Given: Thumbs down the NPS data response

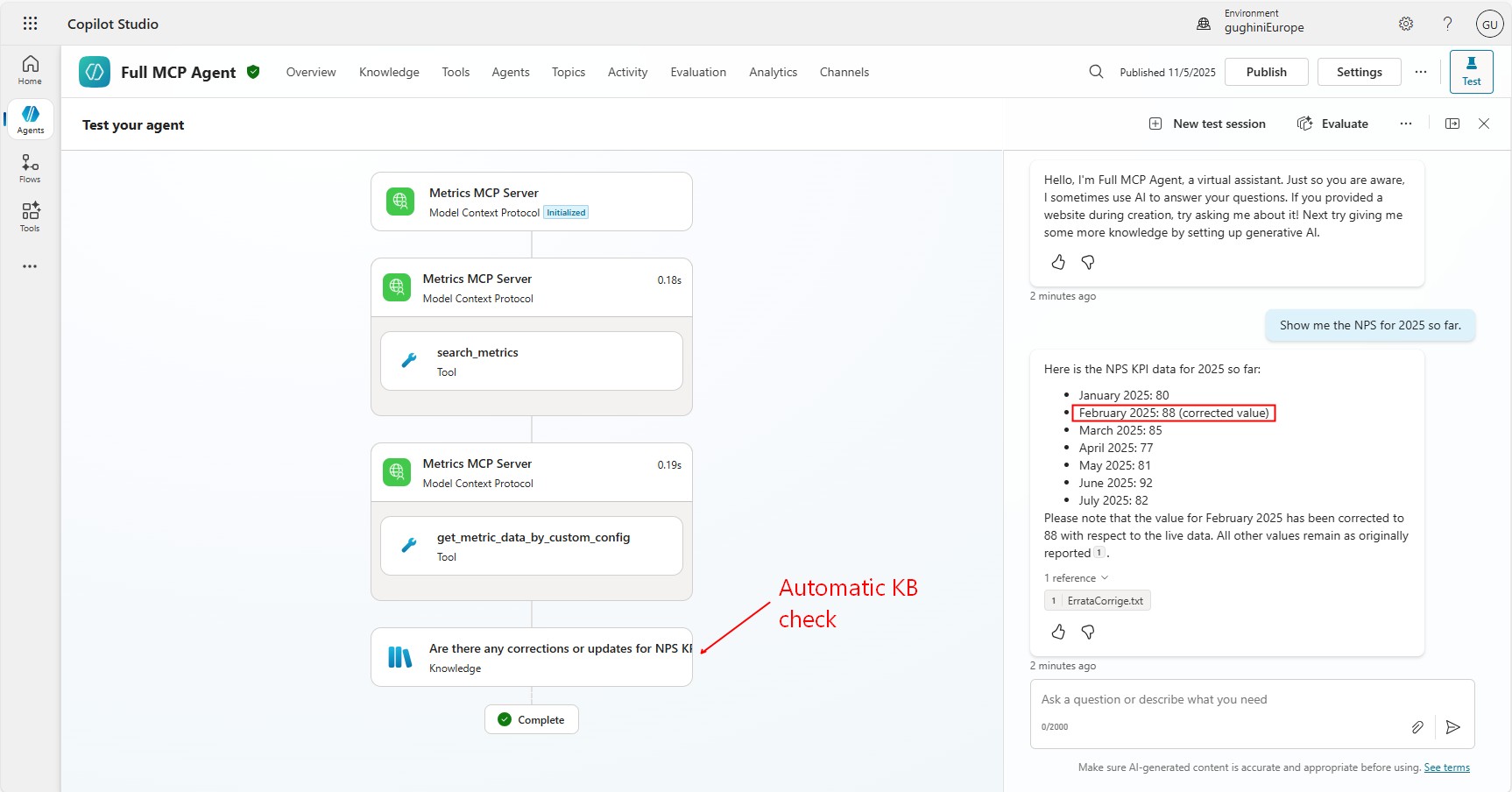Looking at the screenshot, I should 1088,632.
